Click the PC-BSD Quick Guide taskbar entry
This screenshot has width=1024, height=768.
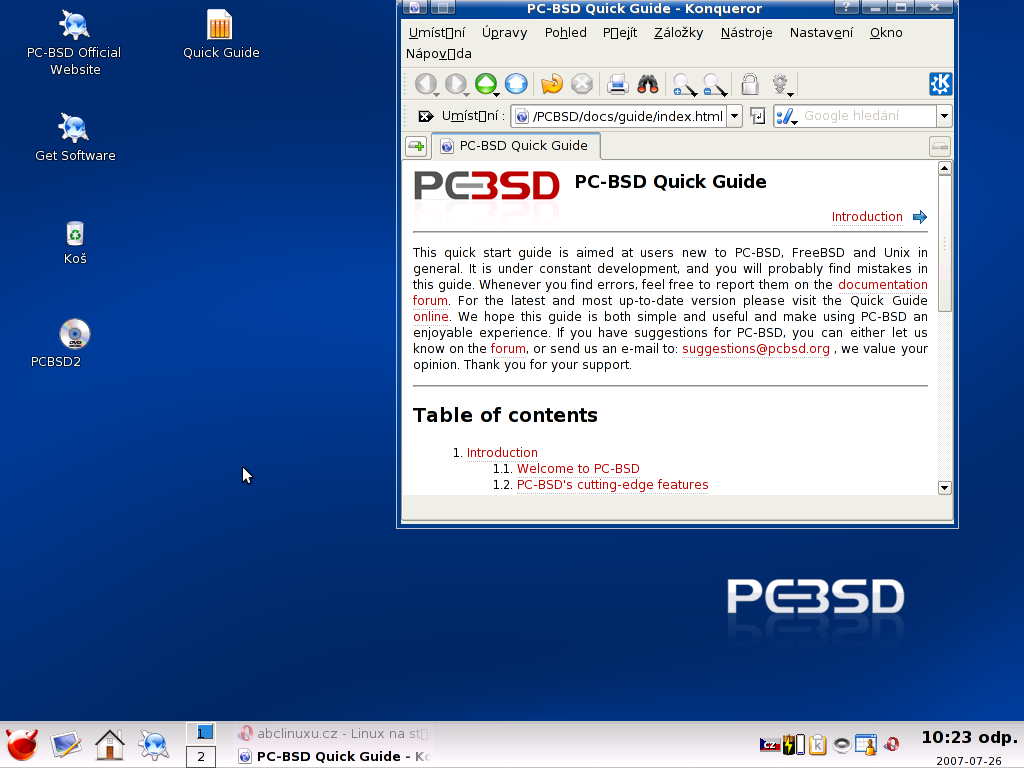(x=333, y=756)
